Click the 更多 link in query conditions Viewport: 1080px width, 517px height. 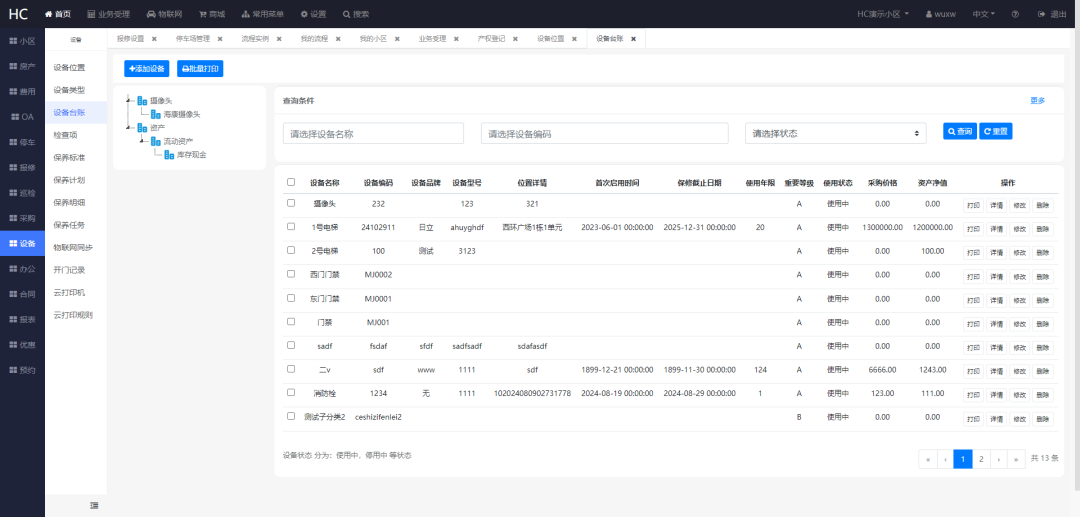[1037, 101]
